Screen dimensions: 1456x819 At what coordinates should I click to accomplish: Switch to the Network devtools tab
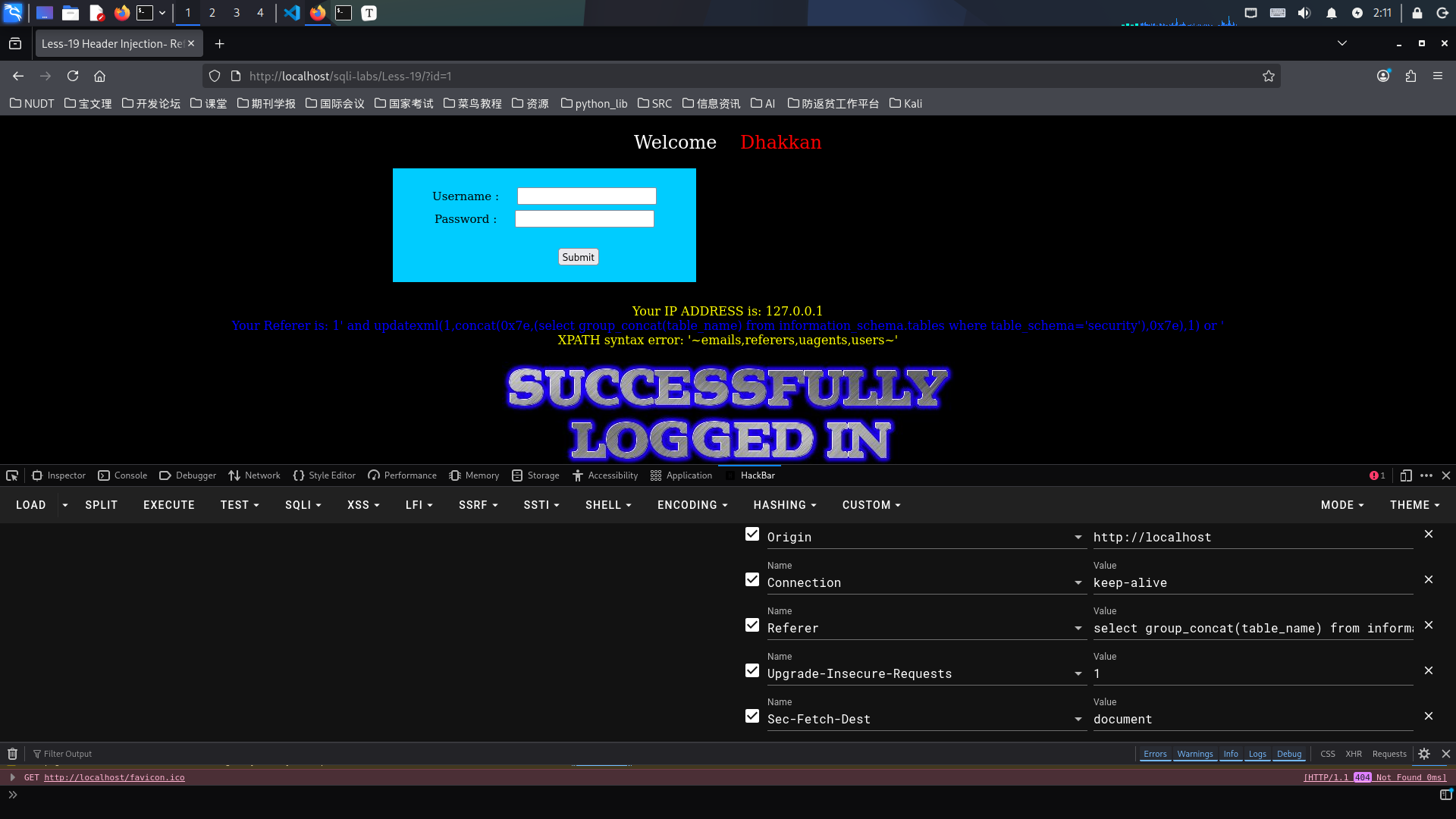(x=254, y=475)
